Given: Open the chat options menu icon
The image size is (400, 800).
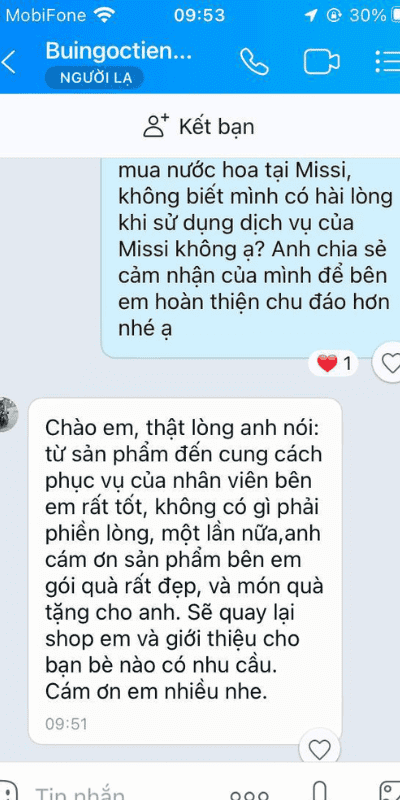Looking at the screenshot, I should (387, 62).
